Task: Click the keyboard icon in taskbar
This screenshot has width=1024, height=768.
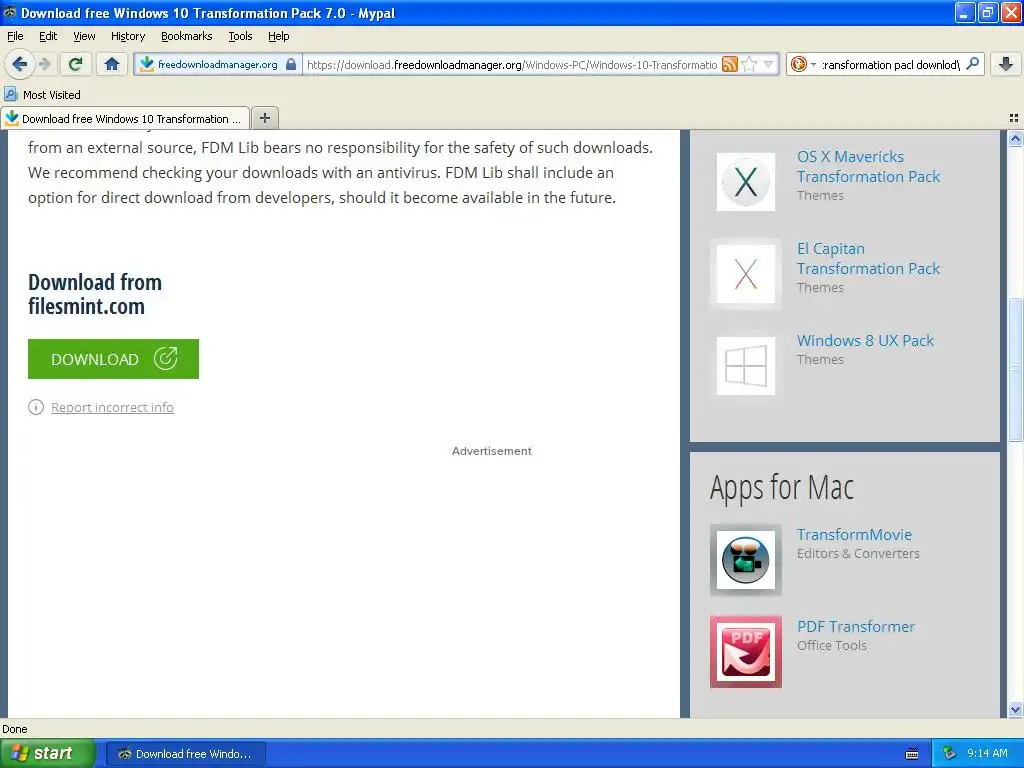Action: (912, 754)
